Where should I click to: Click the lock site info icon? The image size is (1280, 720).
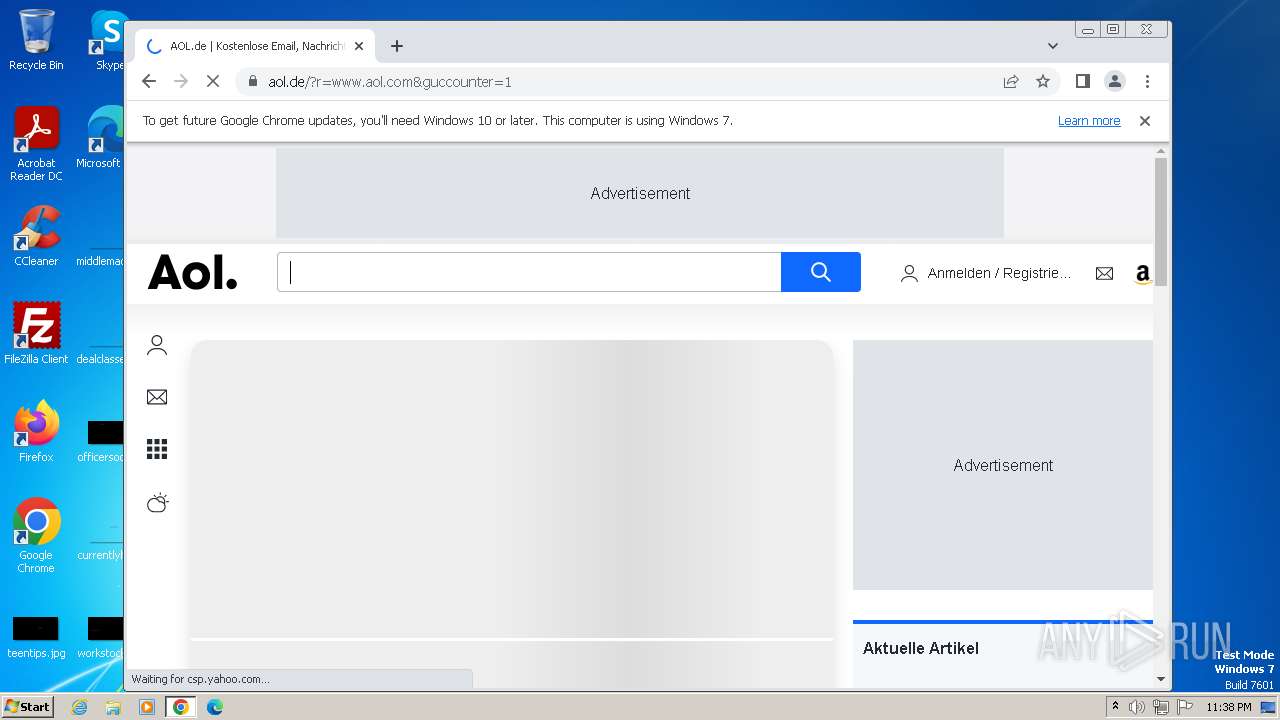253,81
